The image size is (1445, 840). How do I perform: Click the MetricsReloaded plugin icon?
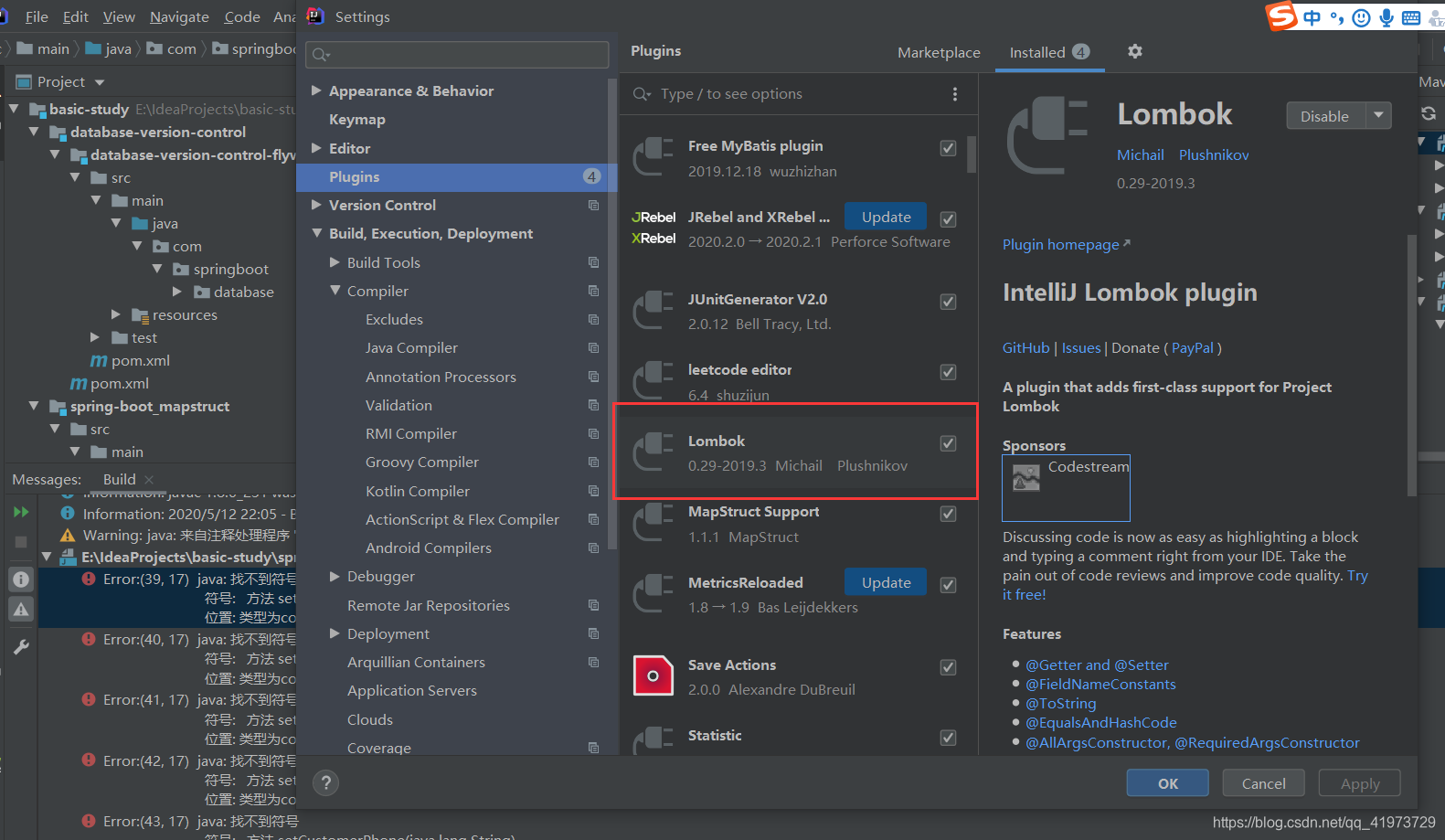point(653,594)
